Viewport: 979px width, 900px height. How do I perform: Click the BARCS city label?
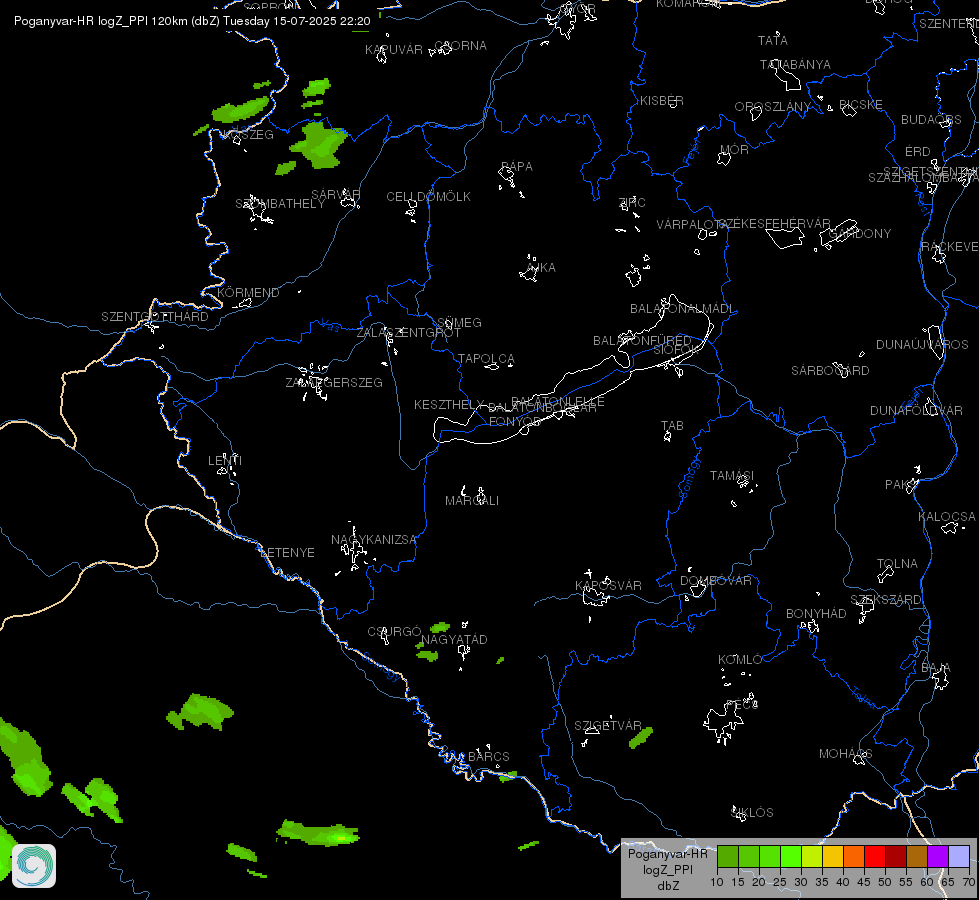[489, 757]
